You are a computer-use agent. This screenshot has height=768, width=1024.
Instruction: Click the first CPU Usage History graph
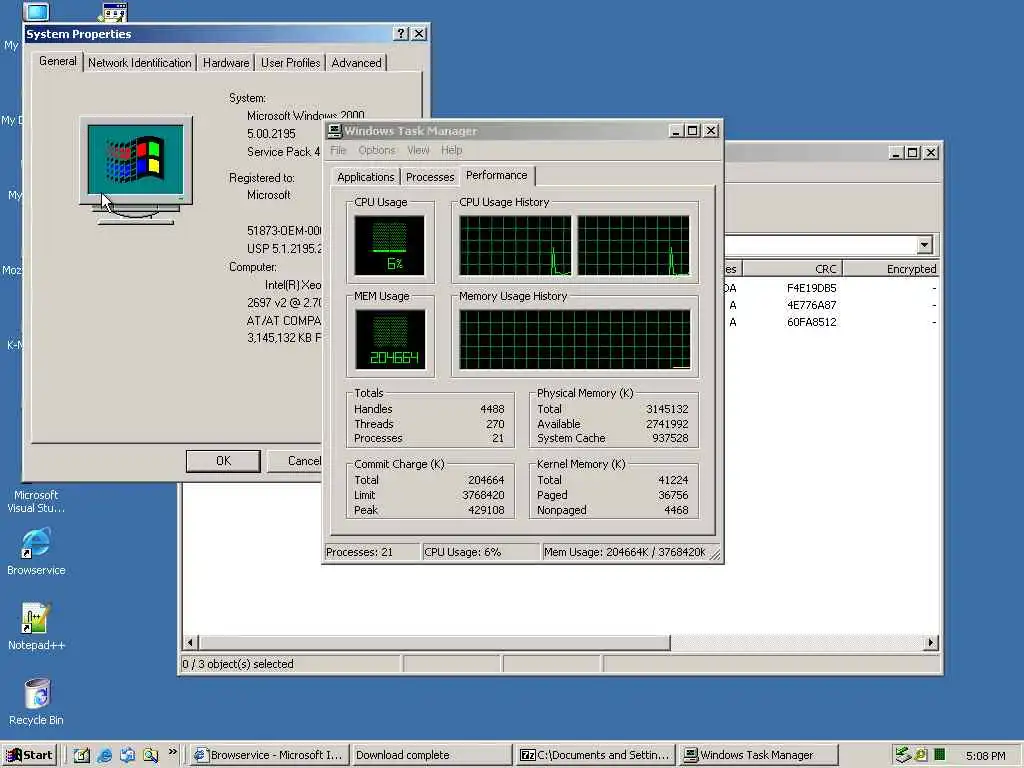pyautogui.click(x=515, y=246)
